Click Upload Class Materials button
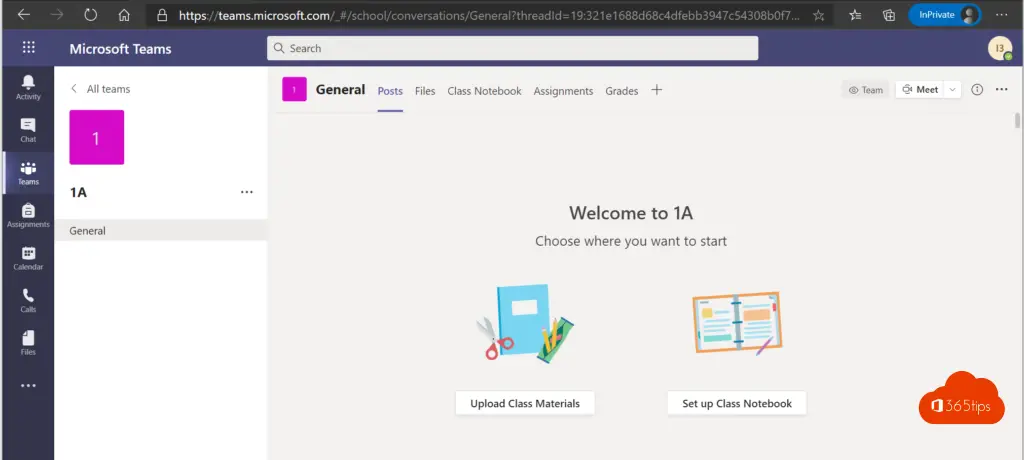This screenshot has height=460, width=1024. 525,403
